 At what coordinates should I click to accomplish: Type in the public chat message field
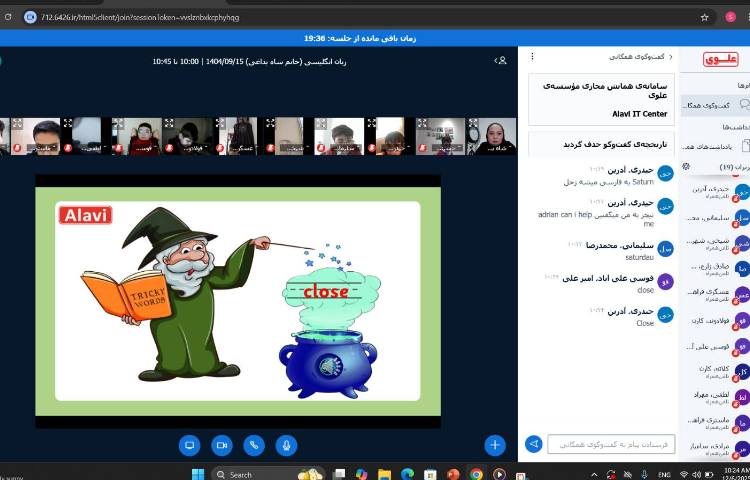coord(611,444)
